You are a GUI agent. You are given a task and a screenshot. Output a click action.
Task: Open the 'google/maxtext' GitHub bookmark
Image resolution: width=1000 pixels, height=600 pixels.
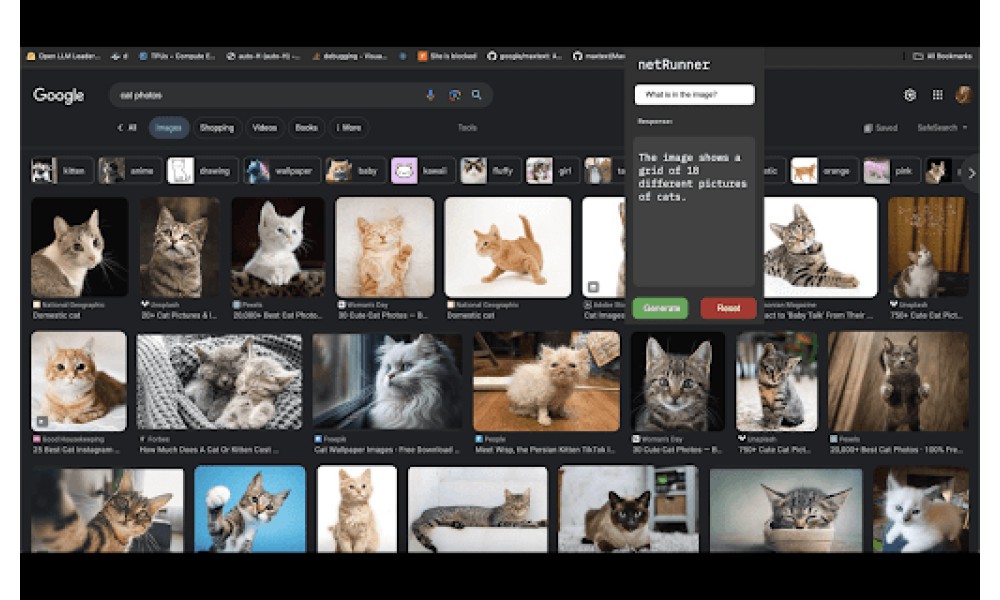click(524, 56)
